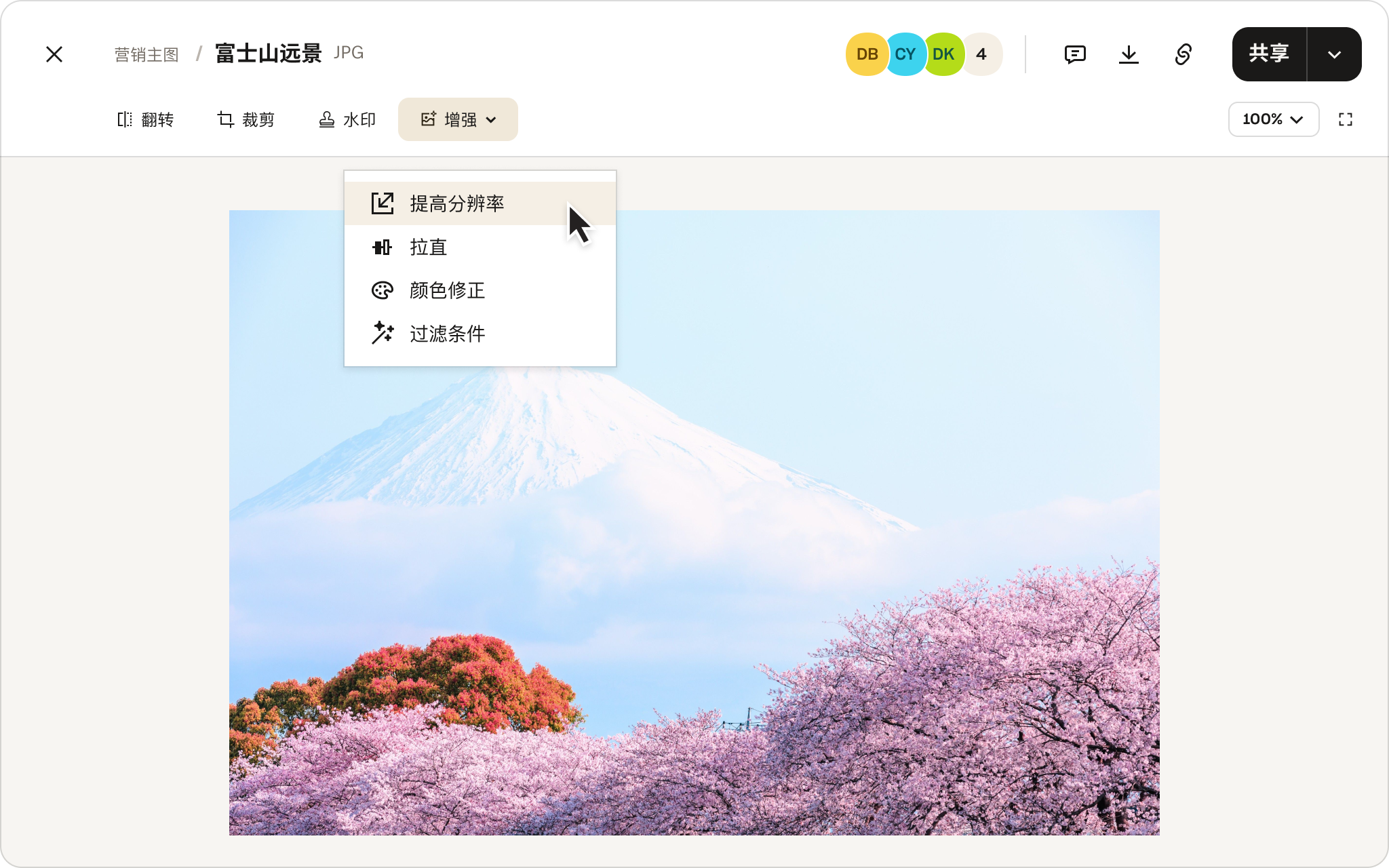Select the DB user avatar
The height and width of the screenshot is (868, 1389).
(x=867, y=54)
